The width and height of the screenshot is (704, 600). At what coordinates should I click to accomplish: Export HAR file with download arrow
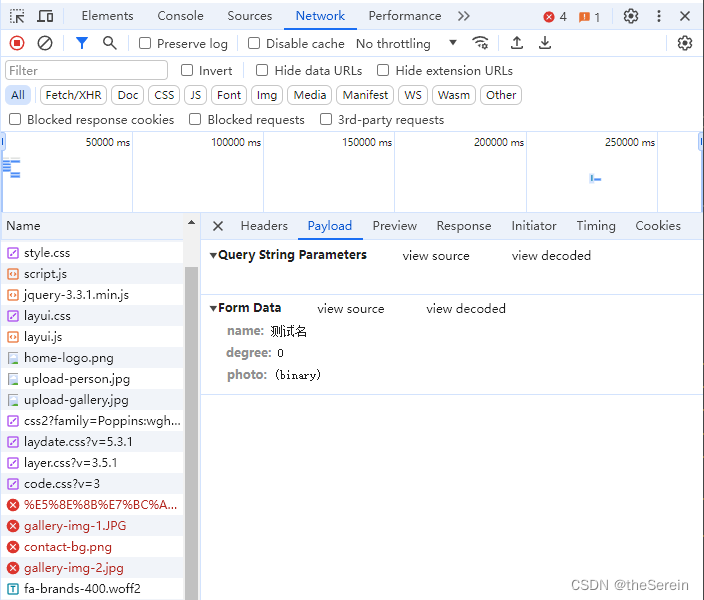(x=545, y=44)
